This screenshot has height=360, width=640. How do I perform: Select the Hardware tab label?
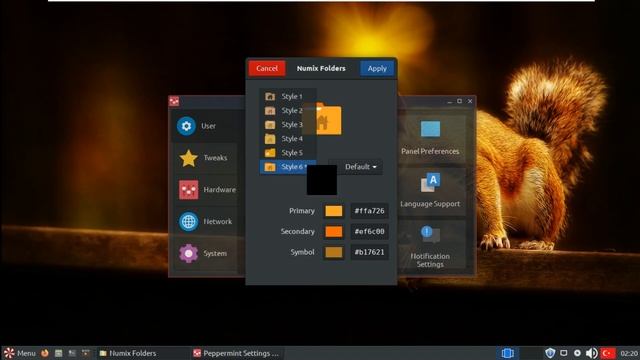click(x=219, y=190)
